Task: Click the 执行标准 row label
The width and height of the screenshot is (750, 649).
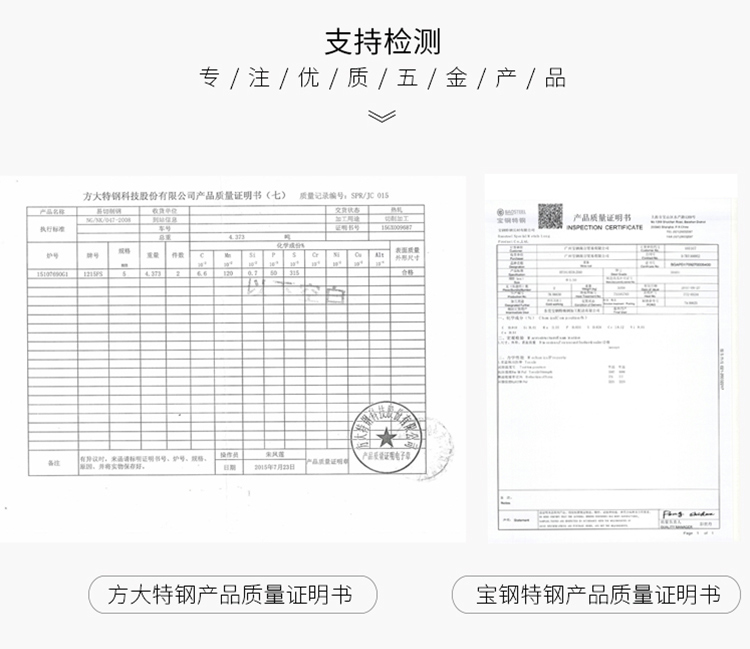Action: [52, 229]
